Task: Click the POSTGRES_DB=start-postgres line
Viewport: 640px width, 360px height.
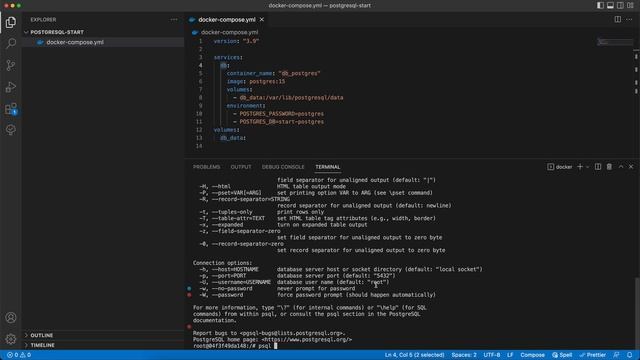Action: tap(278, 122)
